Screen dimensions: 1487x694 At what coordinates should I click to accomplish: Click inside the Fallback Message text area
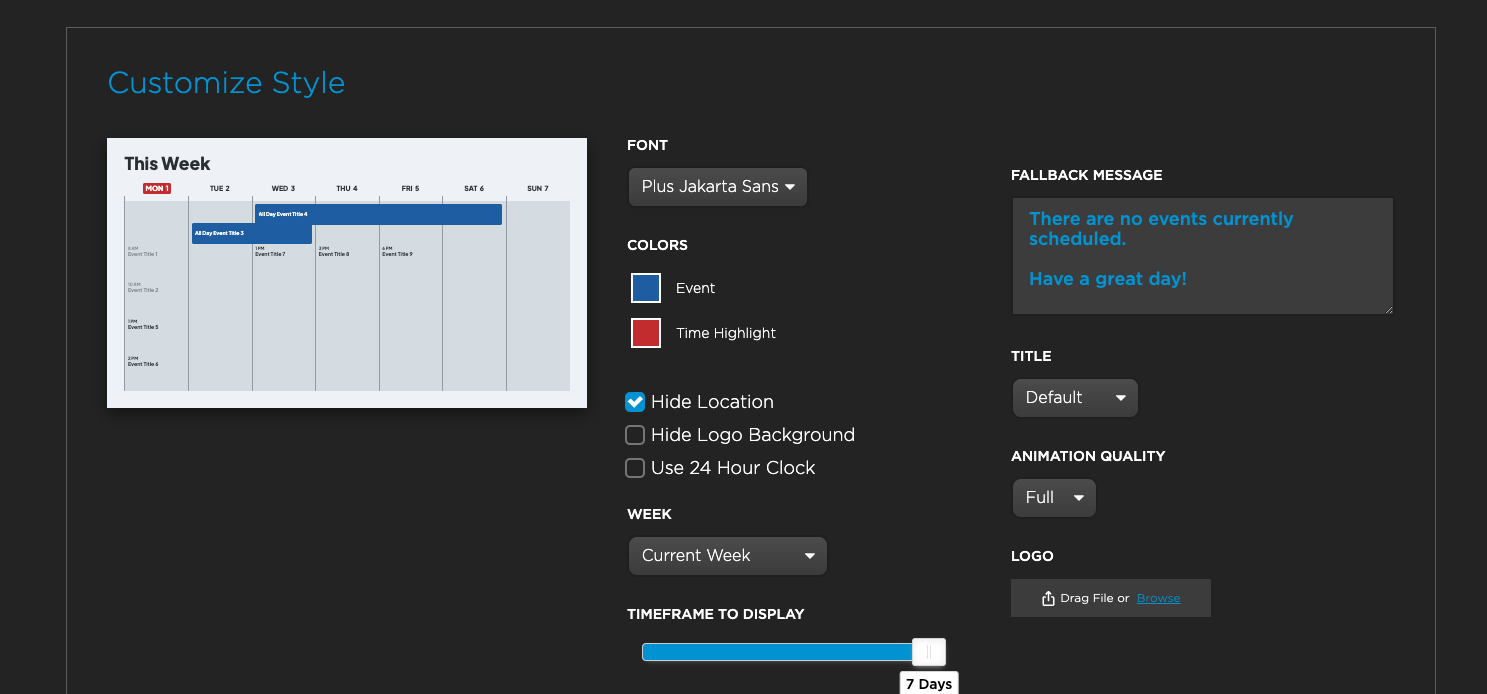coord(1202,256)
